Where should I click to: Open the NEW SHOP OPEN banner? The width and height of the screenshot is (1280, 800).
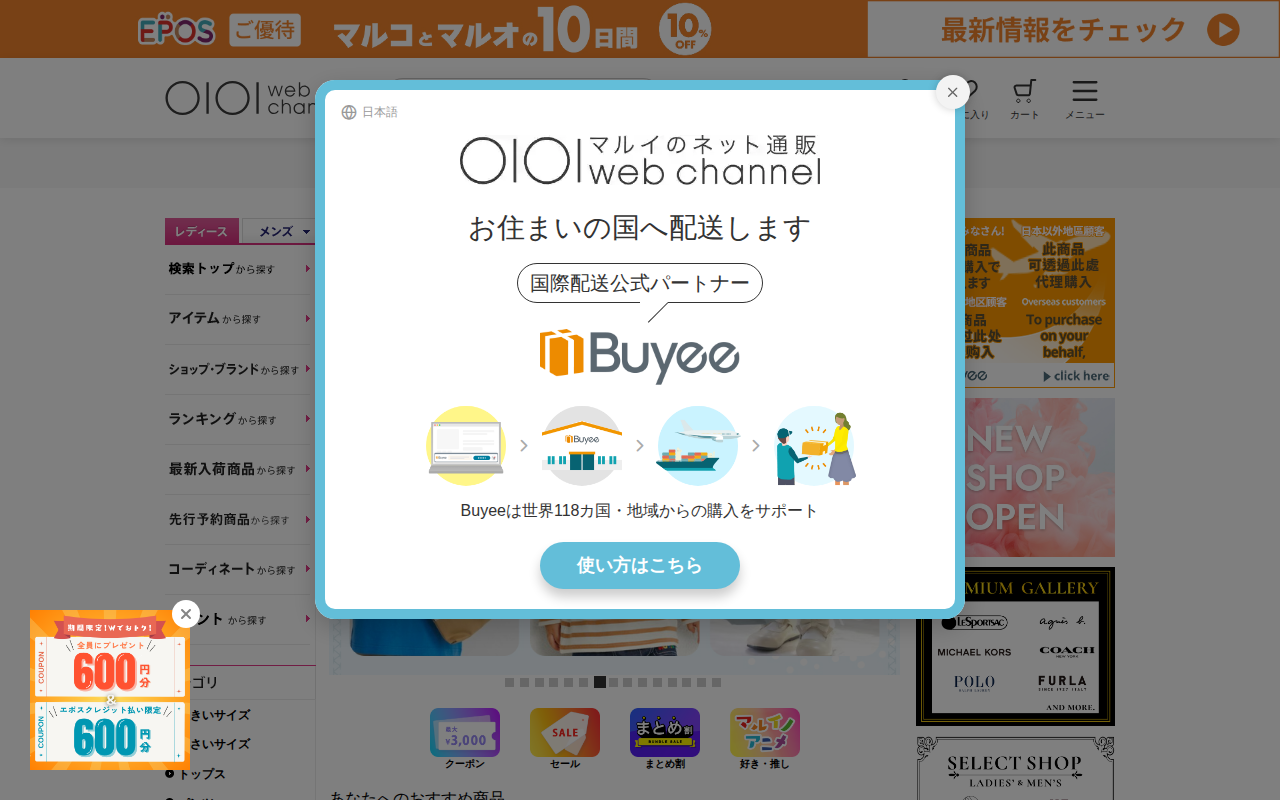(1015, 478)
